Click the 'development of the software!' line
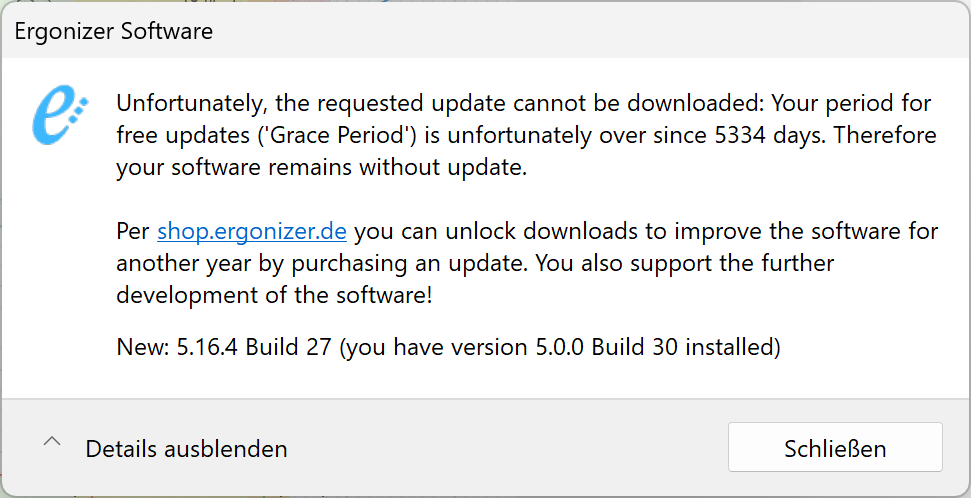The image size is (971, 498). tap(274, 295)
